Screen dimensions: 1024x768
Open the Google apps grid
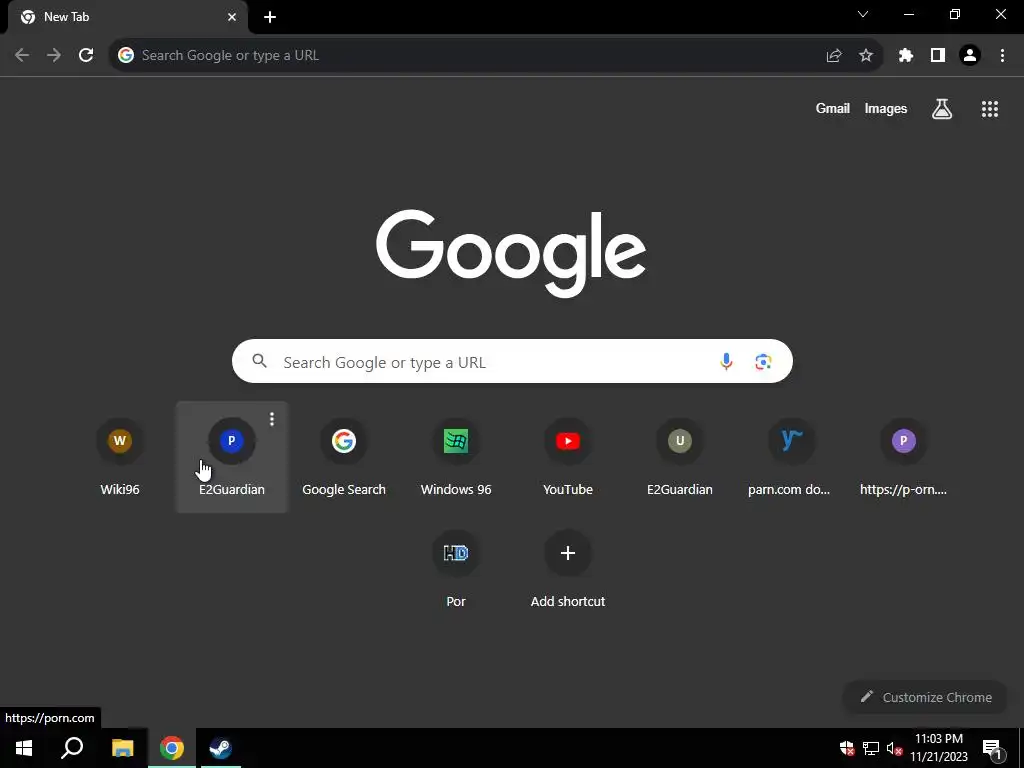990,109
